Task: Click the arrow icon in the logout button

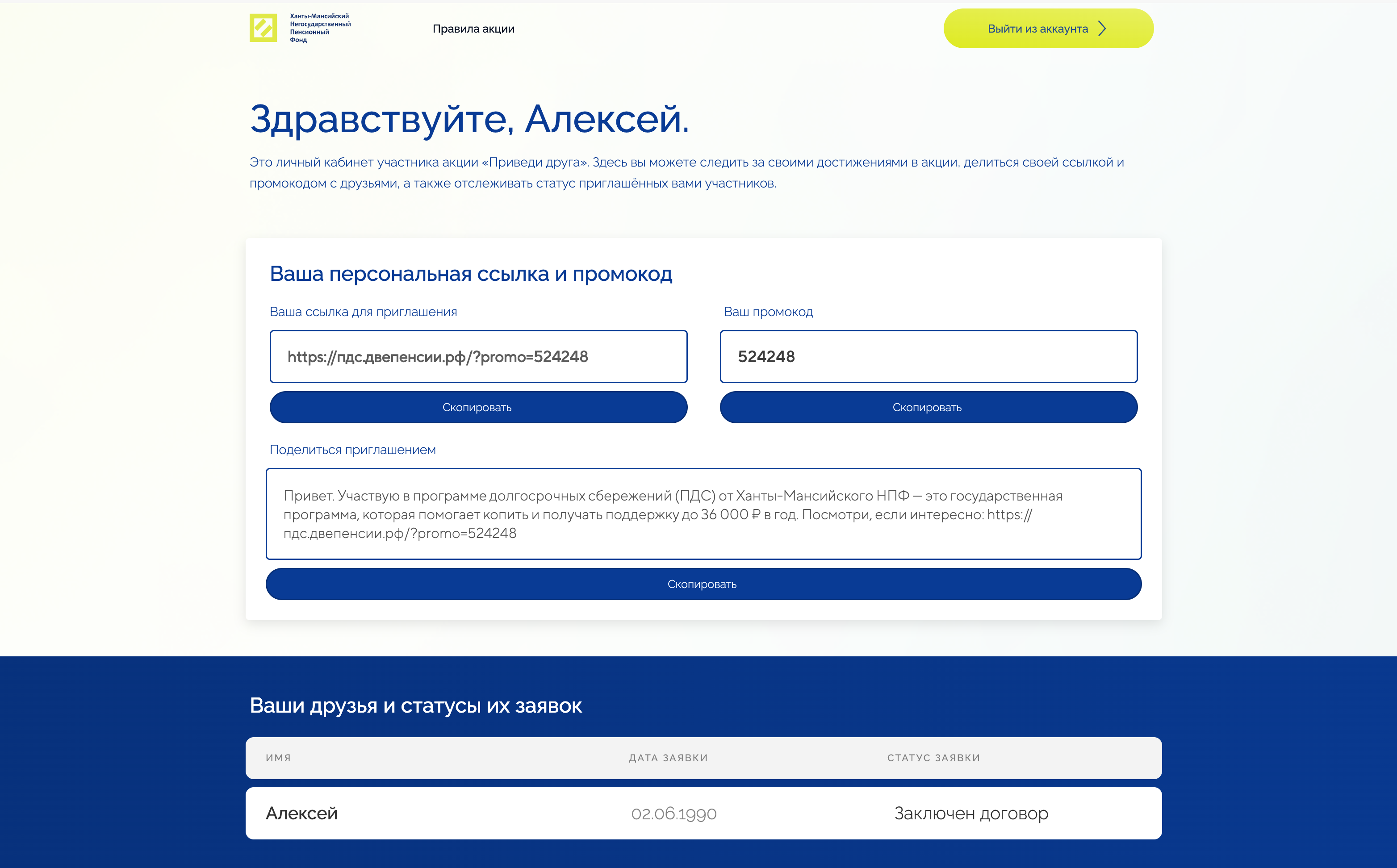Action: [1101, 29]
